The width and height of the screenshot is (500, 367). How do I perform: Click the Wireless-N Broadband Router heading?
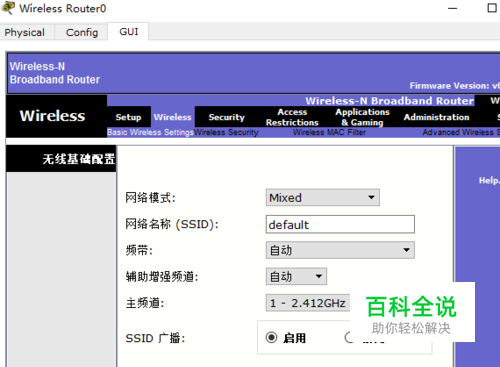389,101
